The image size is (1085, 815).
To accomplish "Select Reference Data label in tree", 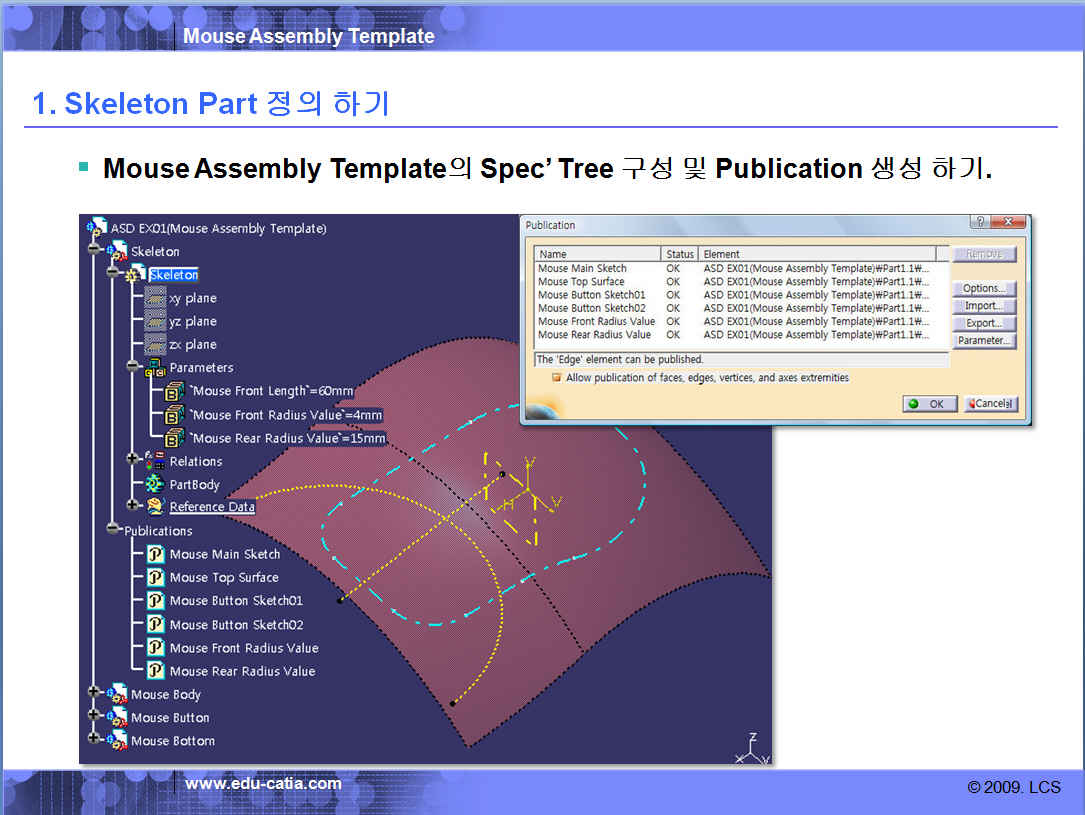I will [212, 506].
